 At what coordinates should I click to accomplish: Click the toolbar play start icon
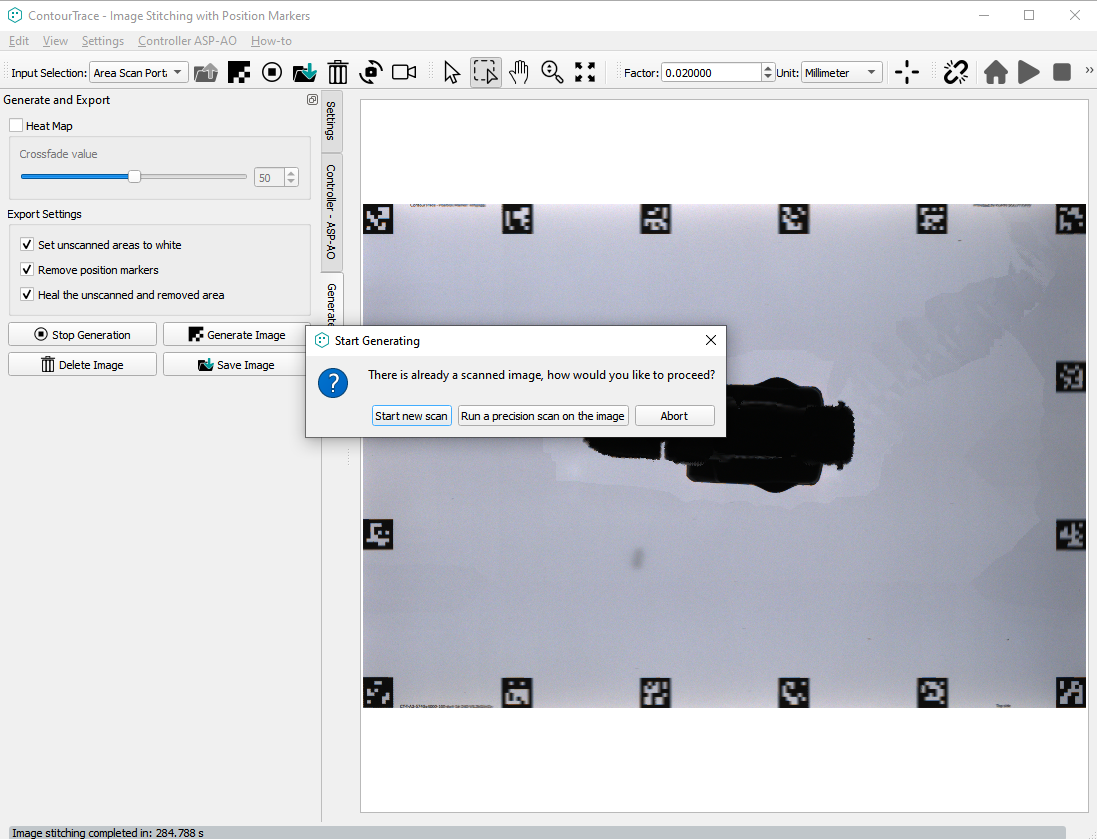coord(1028,72)
